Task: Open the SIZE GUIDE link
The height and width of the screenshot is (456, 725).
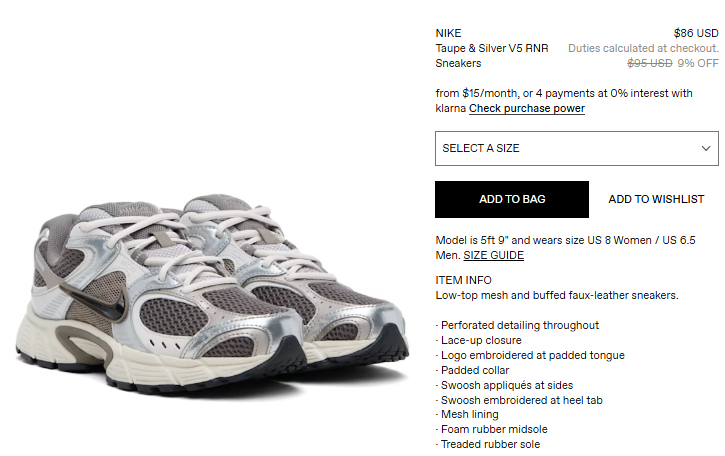Action: click(x=493, y=255)
